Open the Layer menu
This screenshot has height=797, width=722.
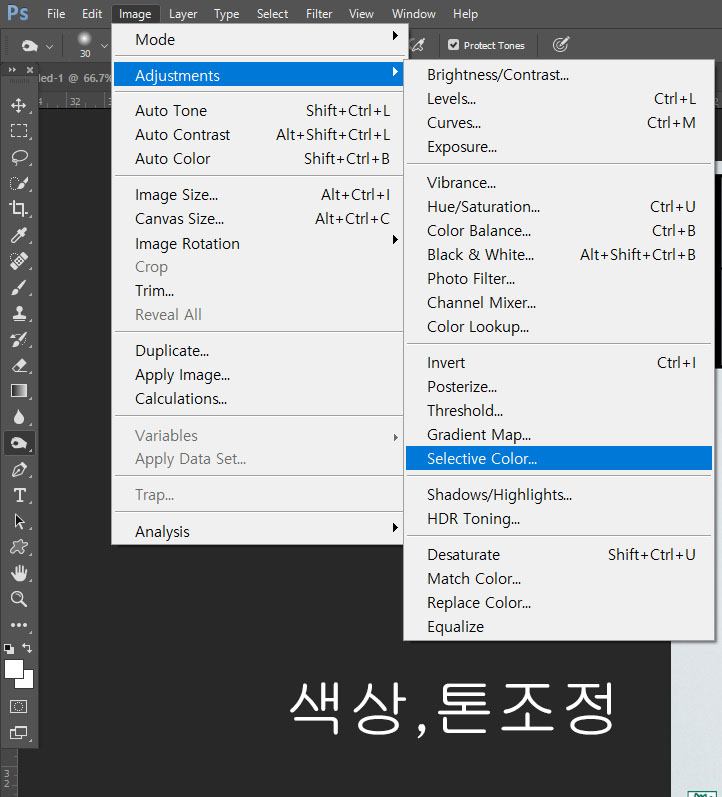tap(183, 14)
